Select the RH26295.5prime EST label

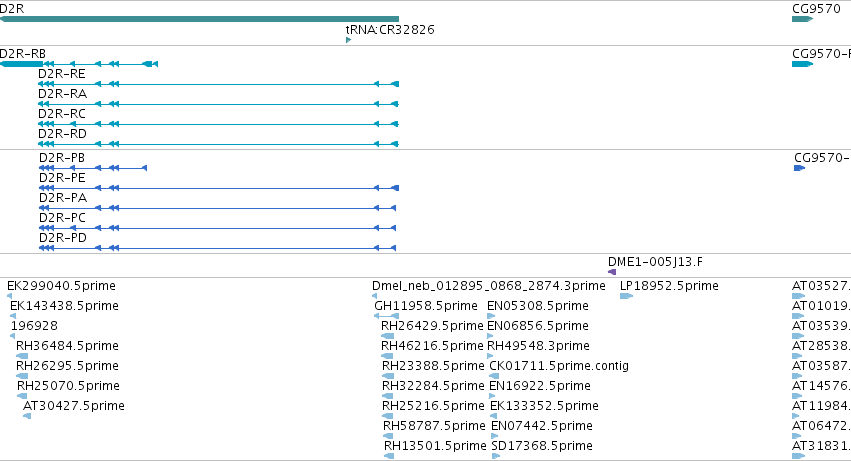click(67, 366)
